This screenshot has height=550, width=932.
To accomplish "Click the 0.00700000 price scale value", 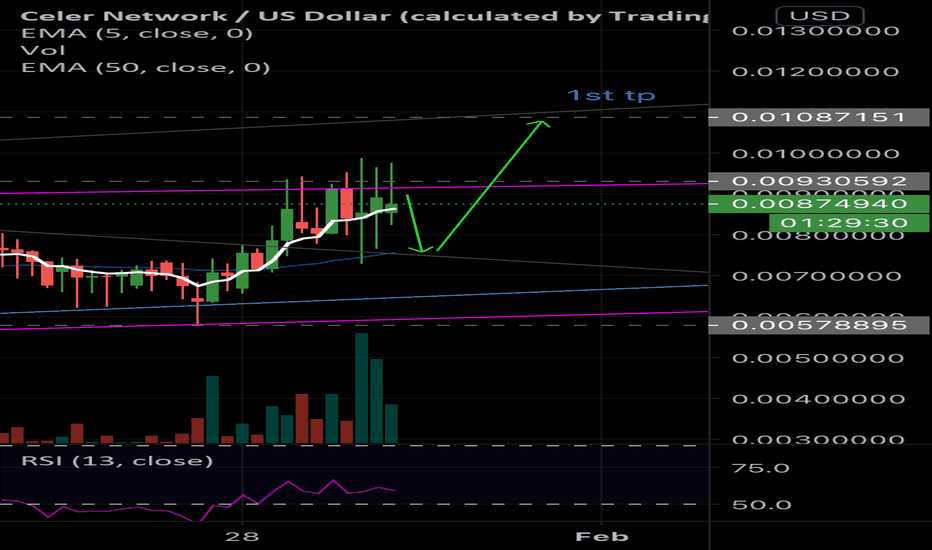I will click(816, 276).
